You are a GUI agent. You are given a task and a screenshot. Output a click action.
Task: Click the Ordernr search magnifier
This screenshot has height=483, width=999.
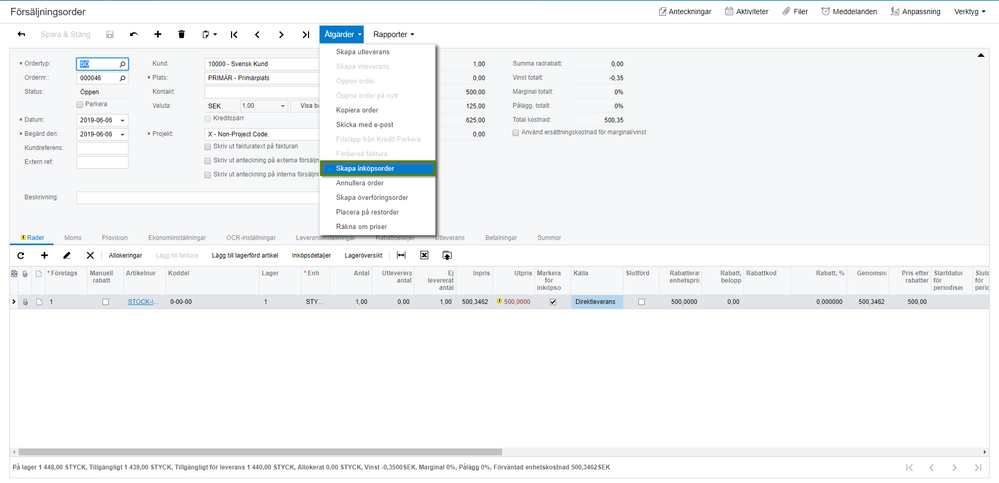click(x=122, y=78)
